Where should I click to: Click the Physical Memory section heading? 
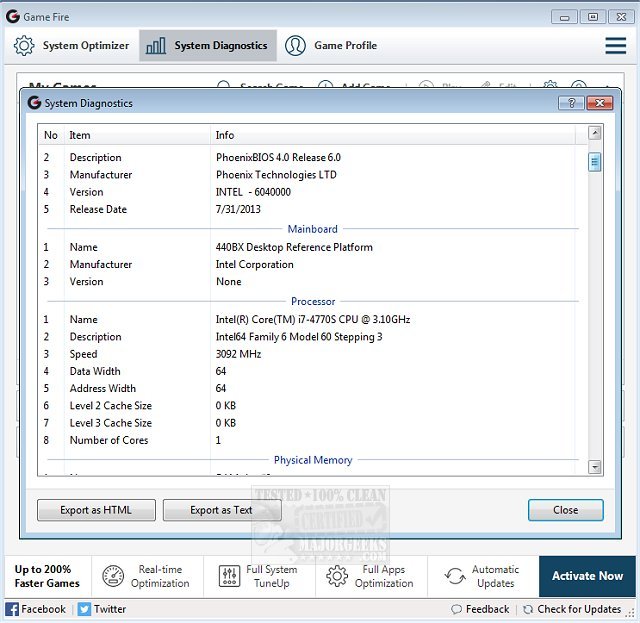click(313, 460)
